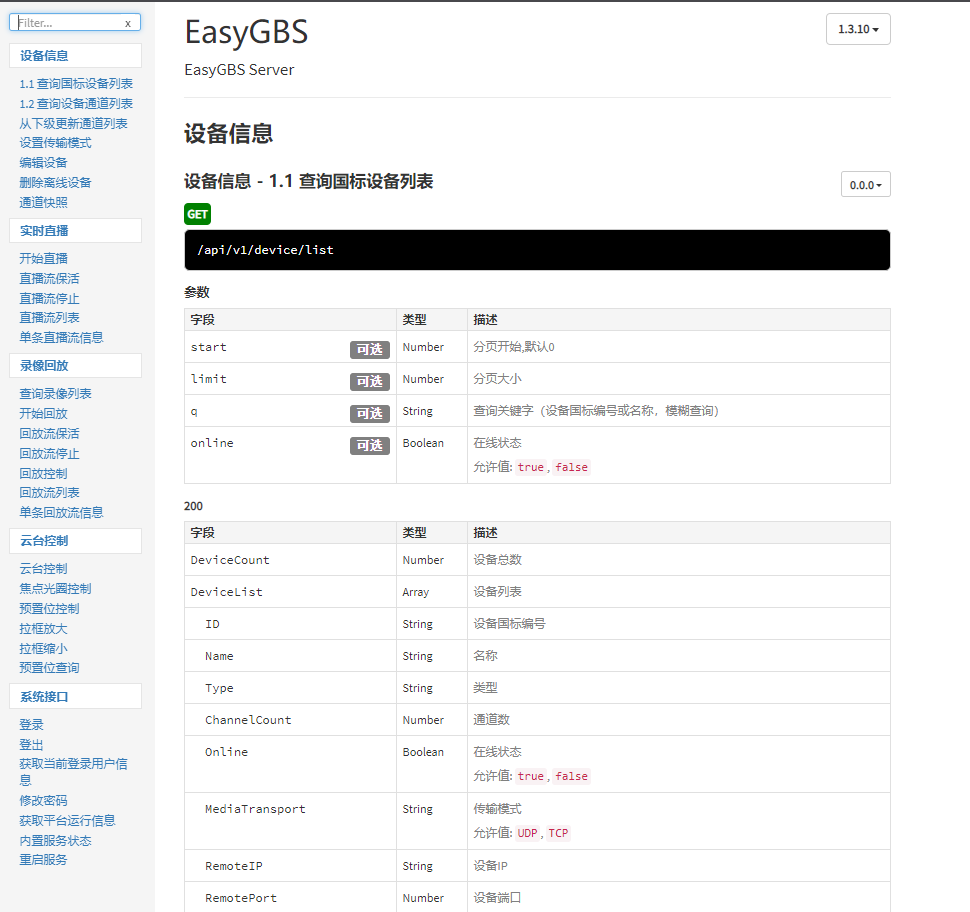Open 预置位查询 link
Viewport: 970px width, 912px height.
[x=49, y=668]
